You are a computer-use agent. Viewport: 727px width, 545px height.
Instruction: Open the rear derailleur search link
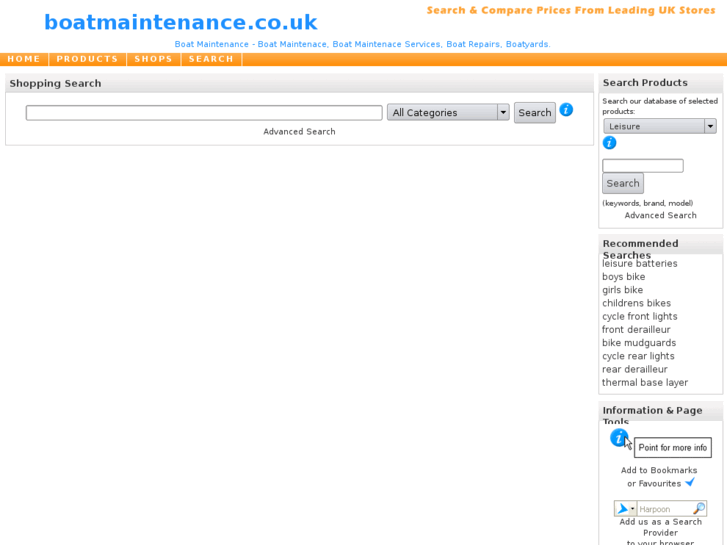coord(634,369)
